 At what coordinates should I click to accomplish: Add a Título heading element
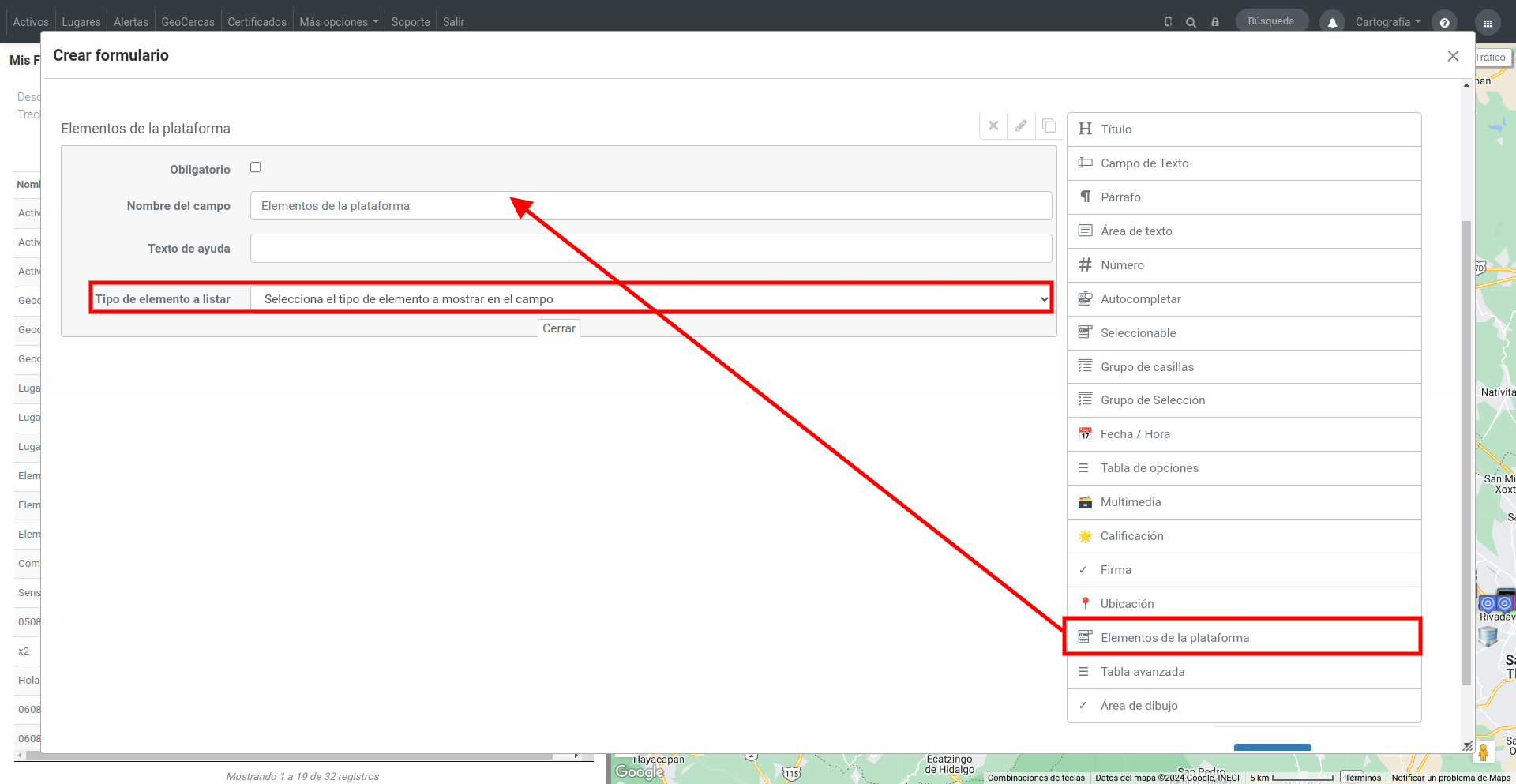pos(1244,129)
